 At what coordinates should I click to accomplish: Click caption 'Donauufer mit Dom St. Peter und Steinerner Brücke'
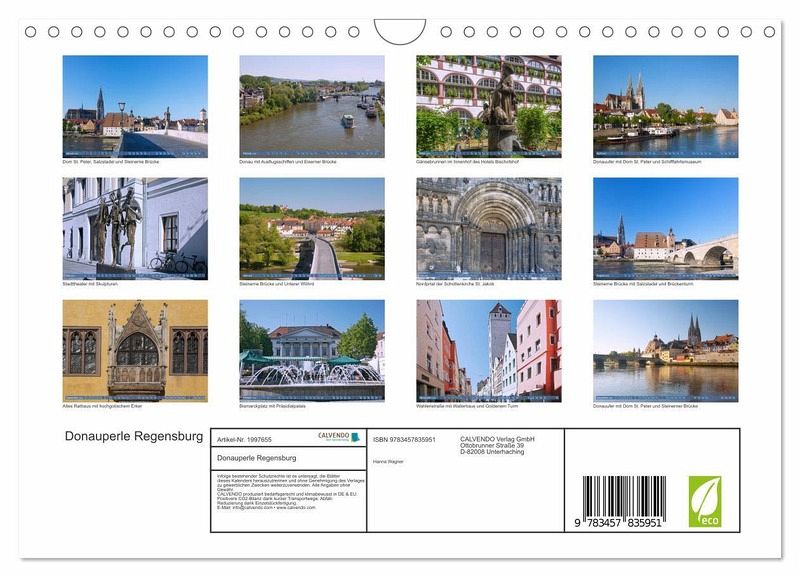coord(645,406)
